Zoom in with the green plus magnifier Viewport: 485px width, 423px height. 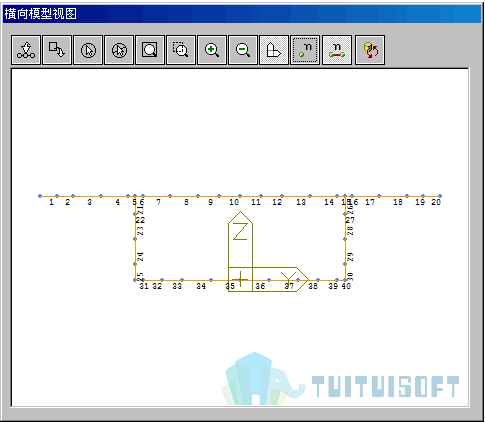(212, 50)
